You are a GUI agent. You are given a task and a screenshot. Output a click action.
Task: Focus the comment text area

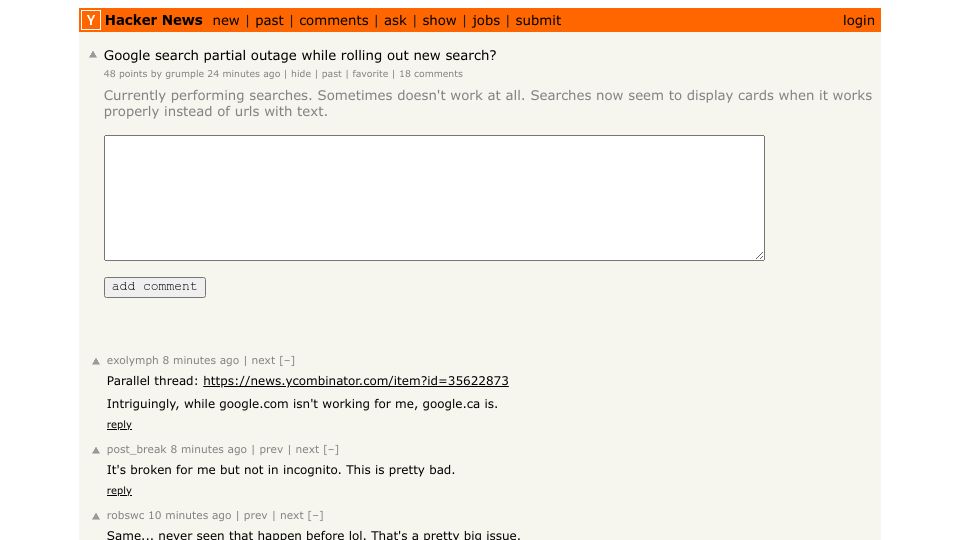coord(434,198)
